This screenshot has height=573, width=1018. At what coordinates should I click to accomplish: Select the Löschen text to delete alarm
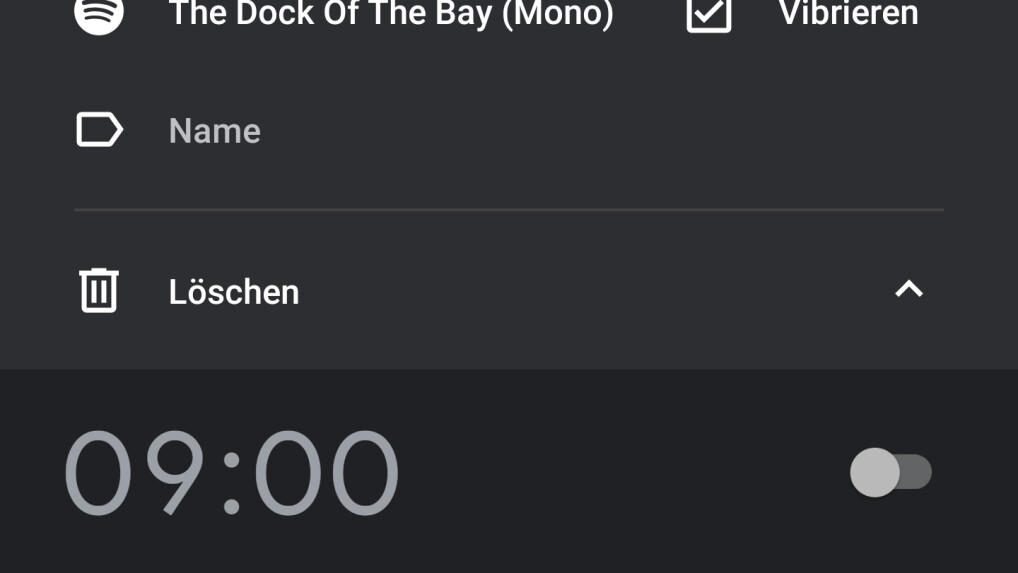pos(234,292)
